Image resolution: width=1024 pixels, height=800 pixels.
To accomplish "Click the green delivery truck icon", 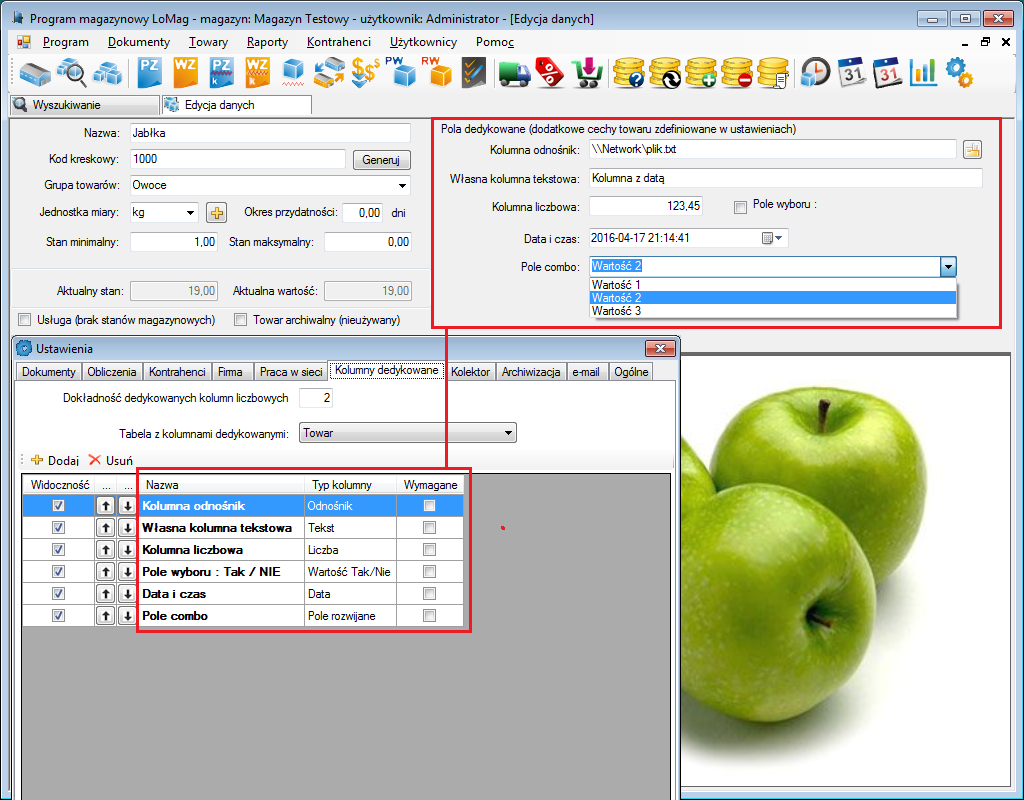I will (514, 72).
